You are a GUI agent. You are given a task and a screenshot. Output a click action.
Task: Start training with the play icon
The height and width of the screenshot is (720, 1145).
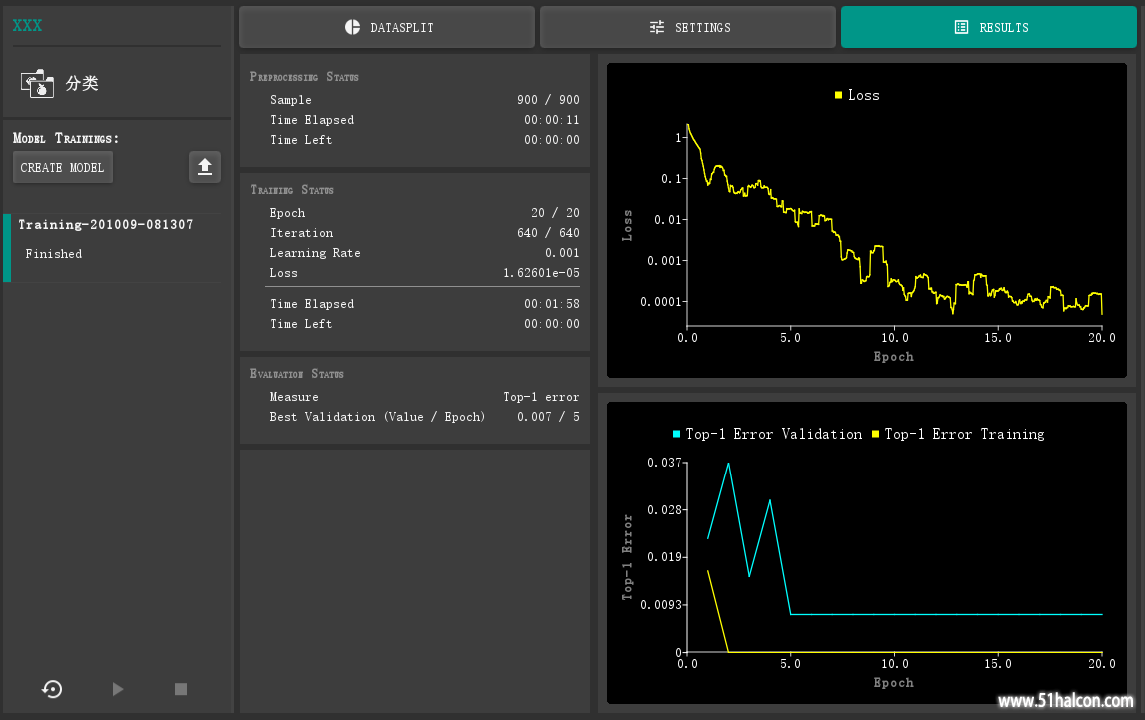pyautogui.click(x=118, y=689)
